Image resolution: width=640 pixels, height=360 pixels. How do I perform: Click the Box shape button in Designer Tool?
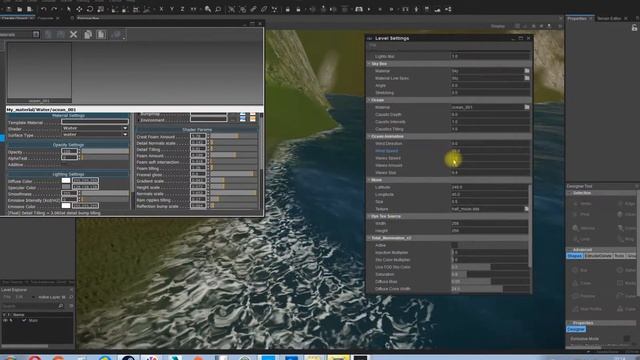[581, 270]
